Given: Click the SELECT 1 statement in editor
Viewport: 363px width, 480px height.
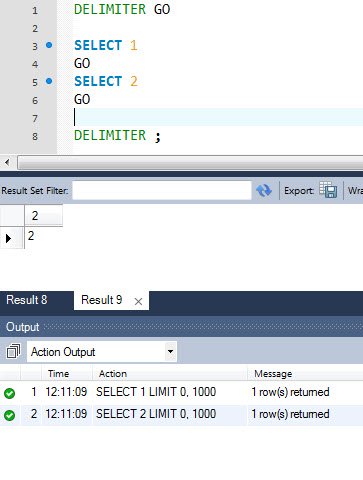Looking at the screenshot, I should (x=106, y=45).
